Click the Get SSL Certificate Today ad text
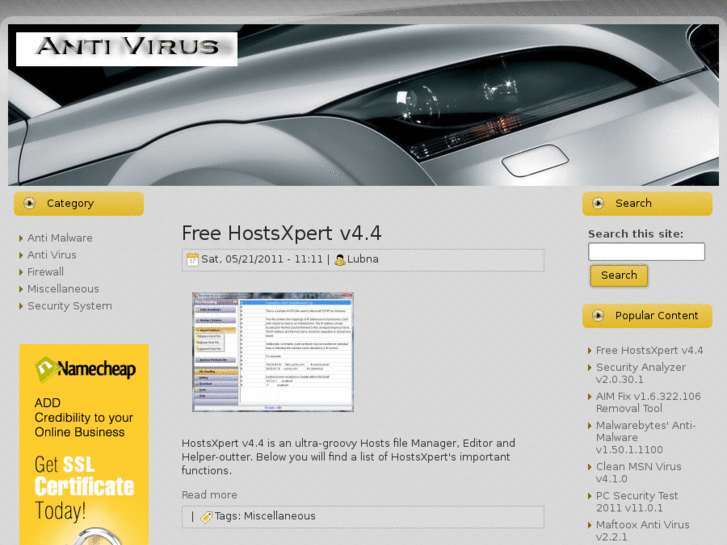This screenshot has width=727, height=545. point(84,488)
